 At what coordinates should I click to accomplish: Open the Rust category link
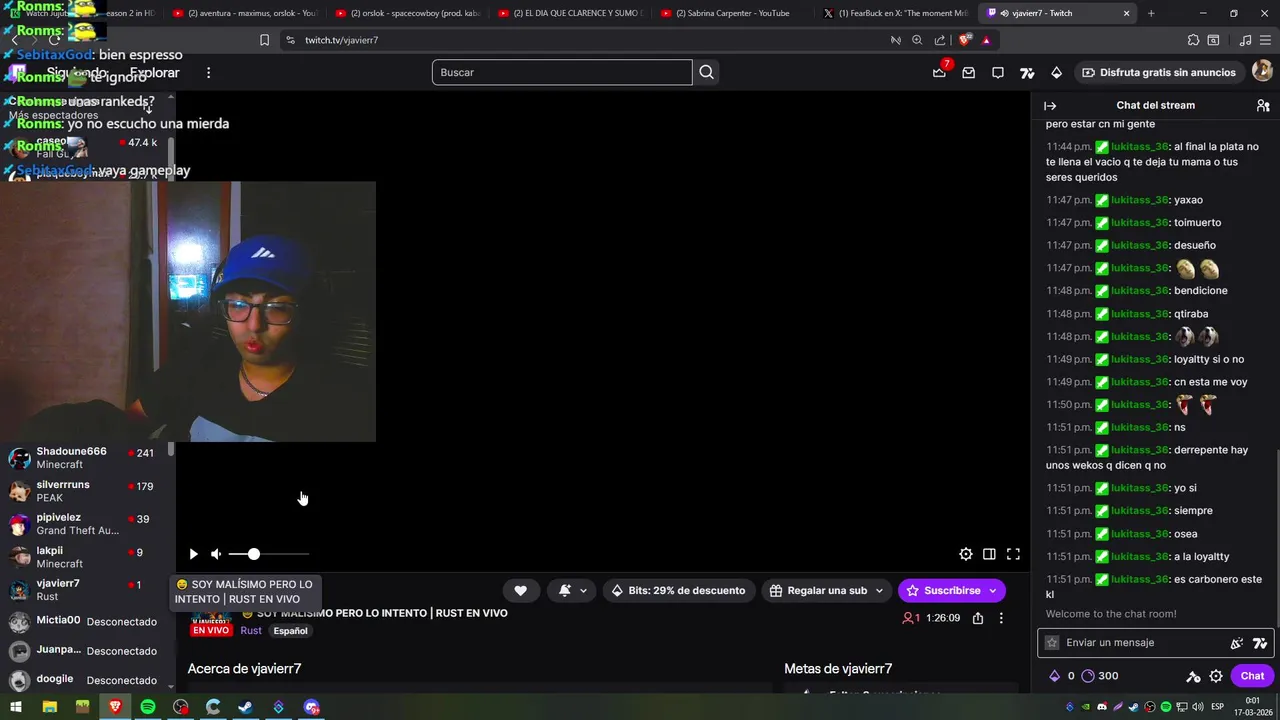[x=251, y=631]
